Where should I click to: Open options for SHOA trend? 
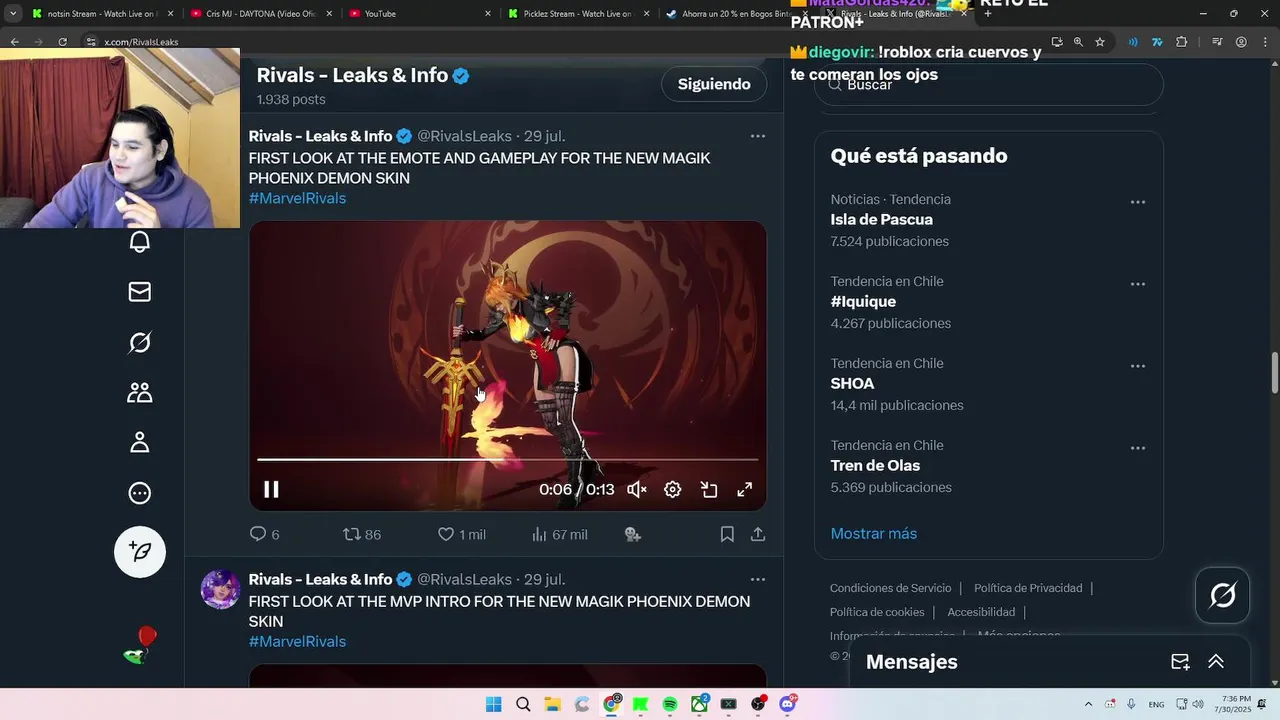pos(1138,366)
